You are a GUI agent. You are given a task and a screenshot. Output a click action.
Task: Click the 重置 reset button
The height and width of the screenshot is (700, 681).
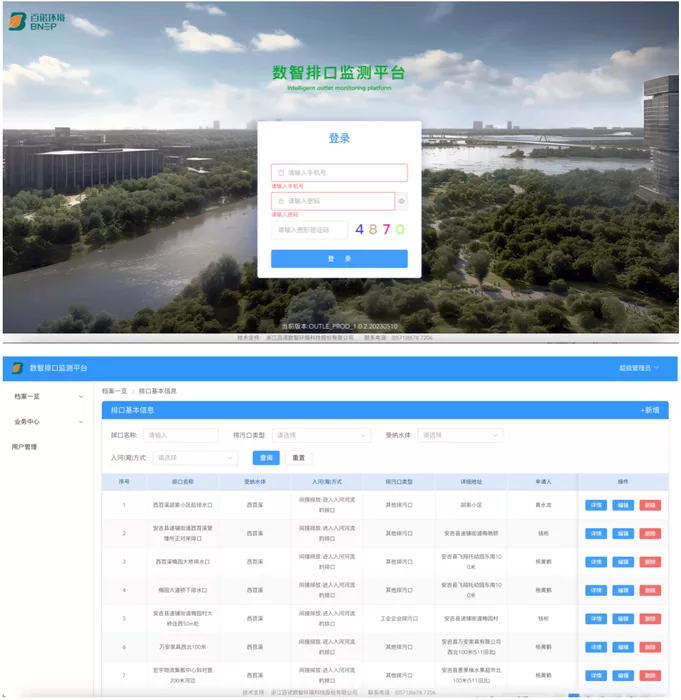(298, 458)
